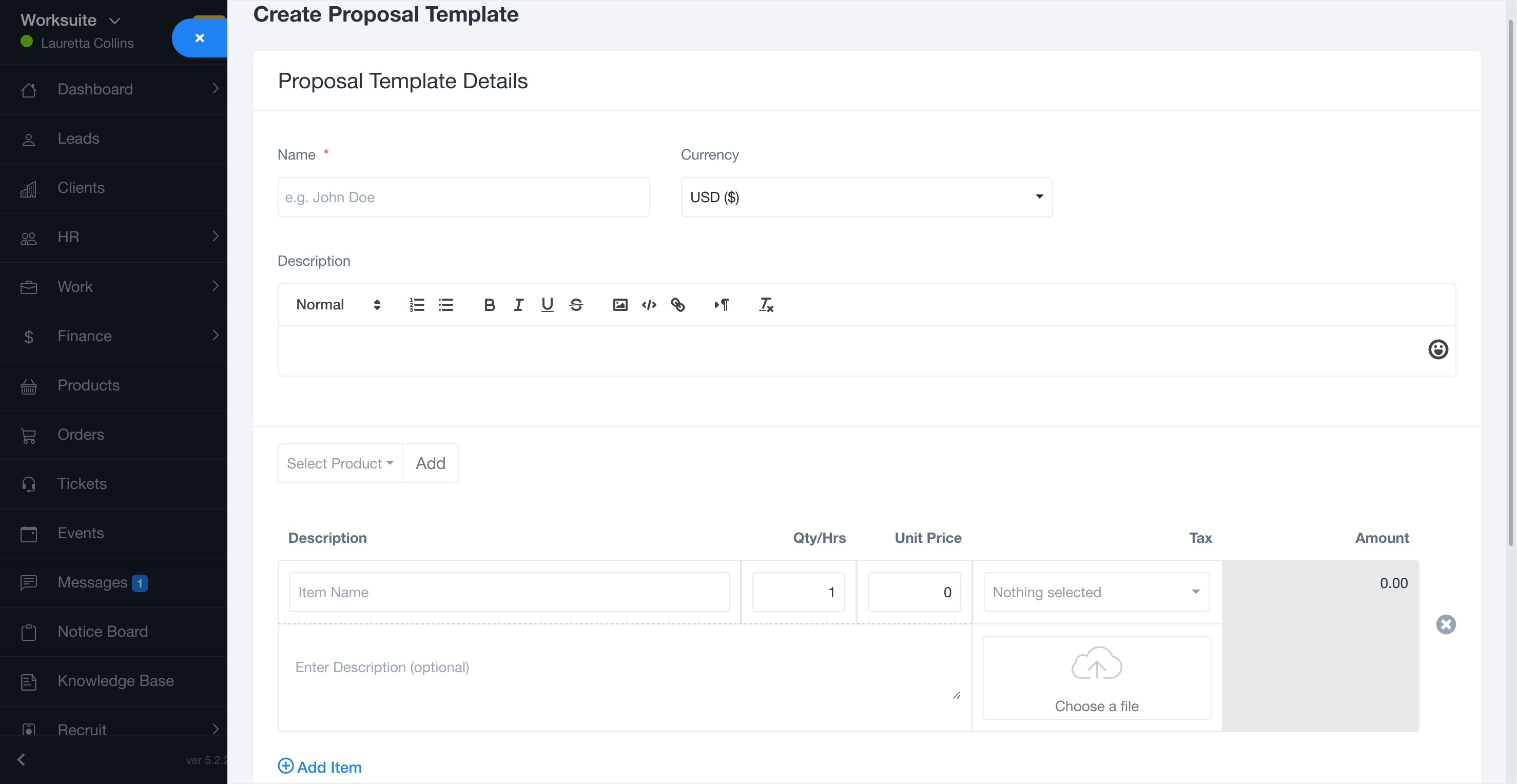Open the Tax Nothing selected dropdown
This screenshot has width=1517, height=784.
pyautogui.click(x=1096, y=592)
